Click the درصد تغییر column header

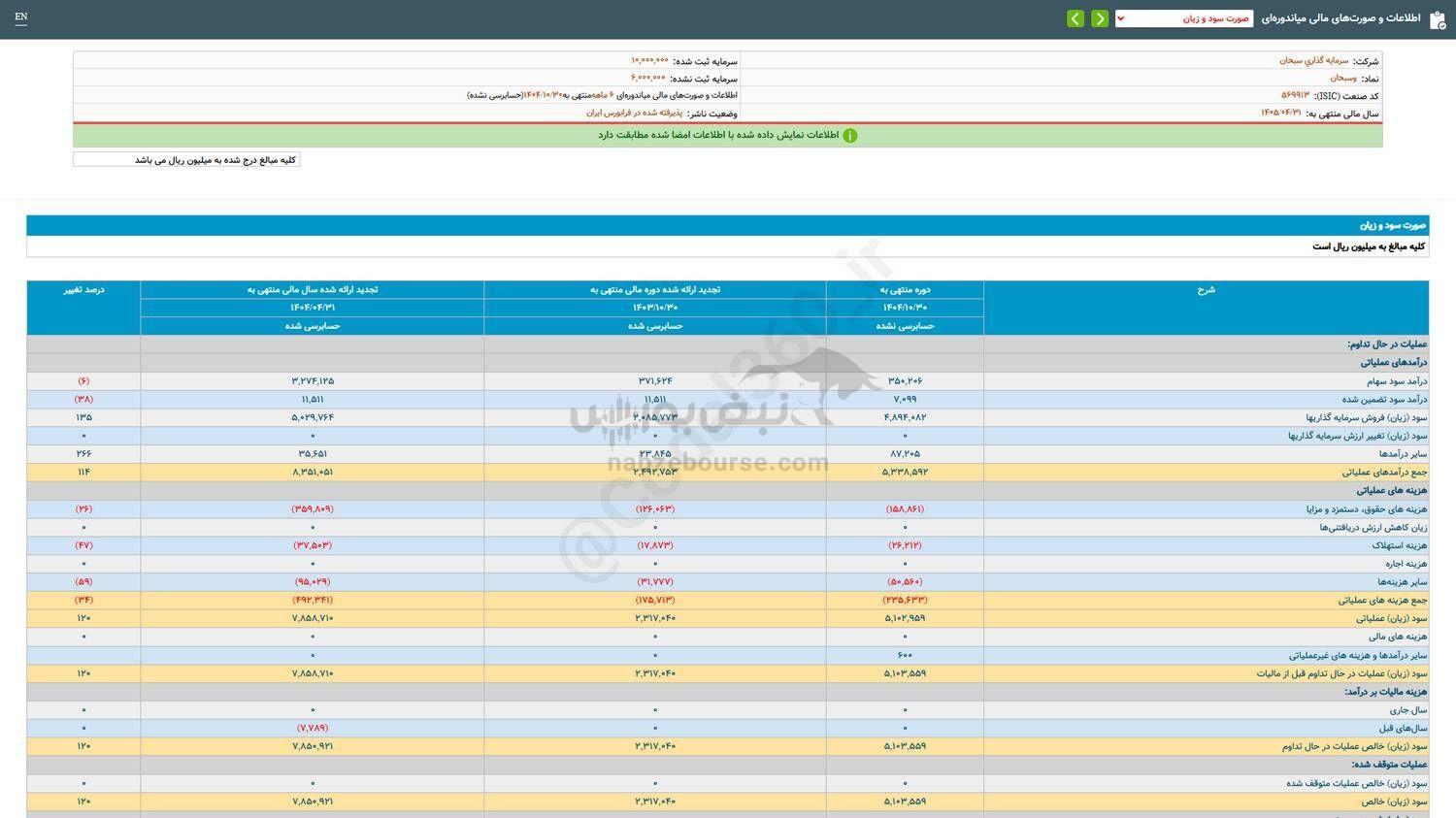(83, 289)
